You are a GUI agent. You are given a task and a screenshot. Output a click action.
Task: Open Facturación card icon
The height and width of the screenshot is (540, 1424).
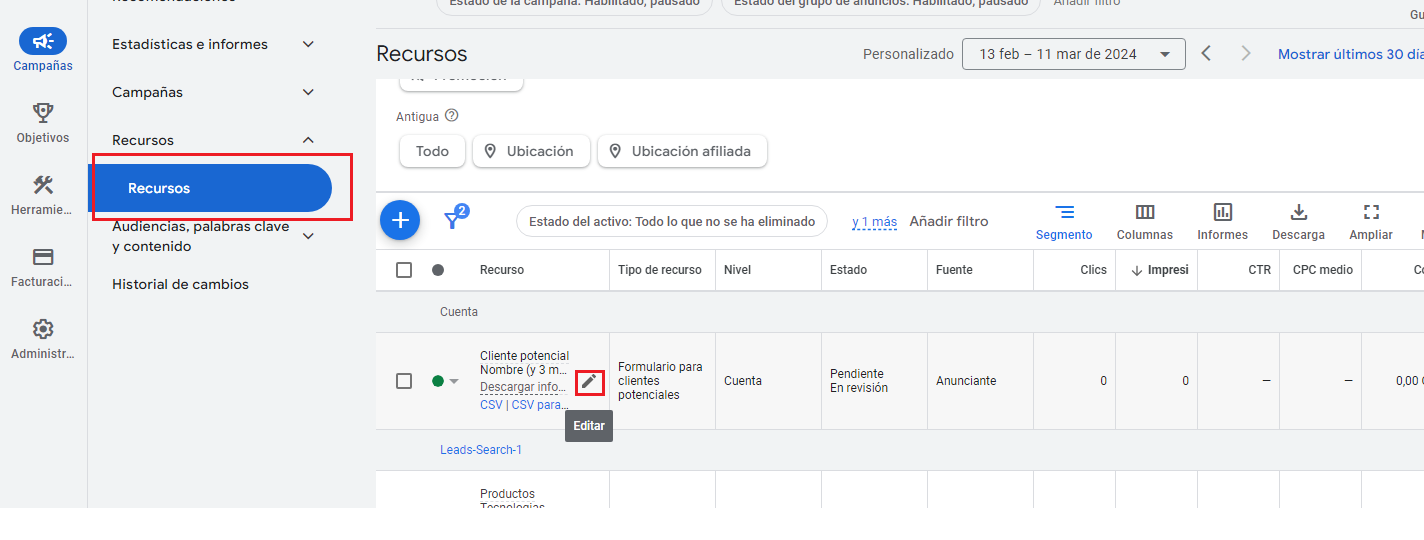pyautogui.click(x=43, y=257)
